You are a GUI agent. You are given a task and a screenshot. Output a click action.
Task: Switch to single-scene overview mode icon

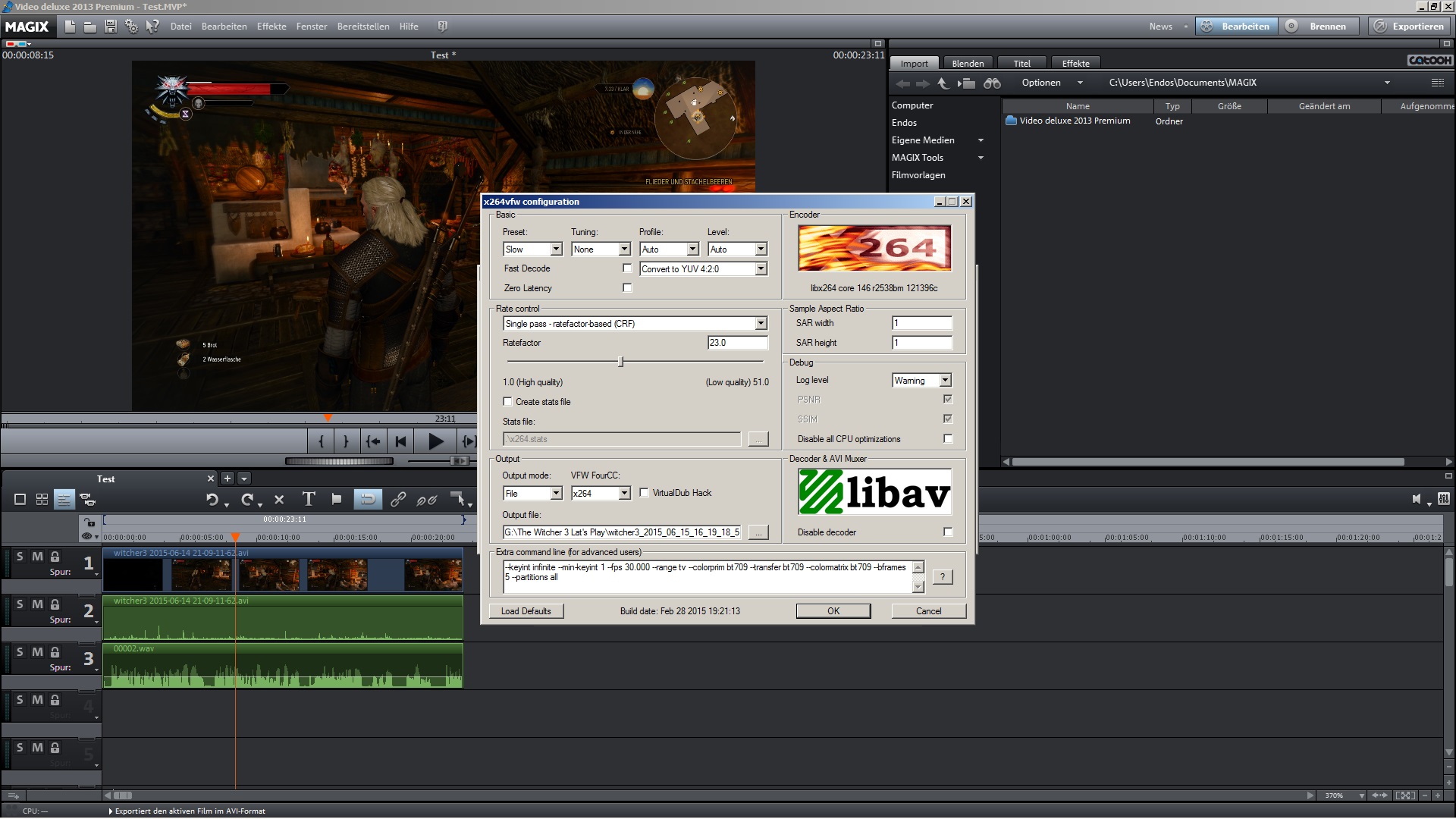click(x=20, y=499)
